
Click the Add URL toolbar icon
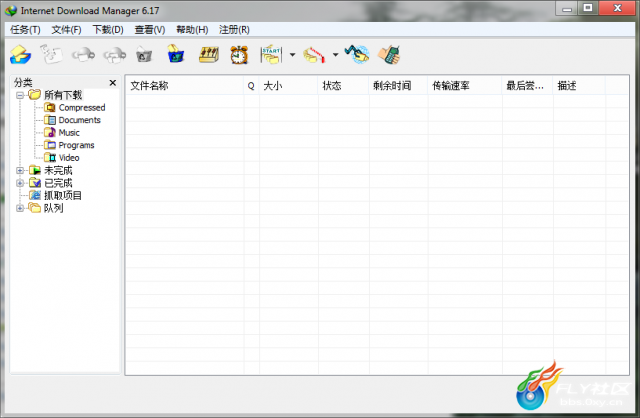coord(20,55)
